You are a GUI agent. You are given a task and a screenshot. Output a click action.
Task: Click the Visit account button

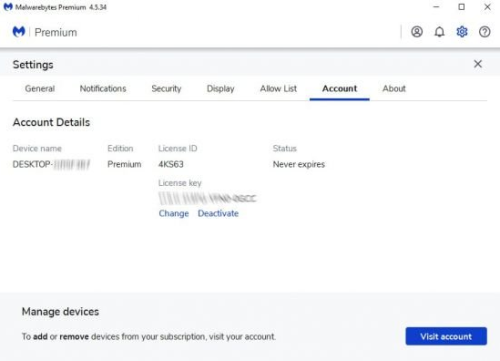click(x=446, y=336)
